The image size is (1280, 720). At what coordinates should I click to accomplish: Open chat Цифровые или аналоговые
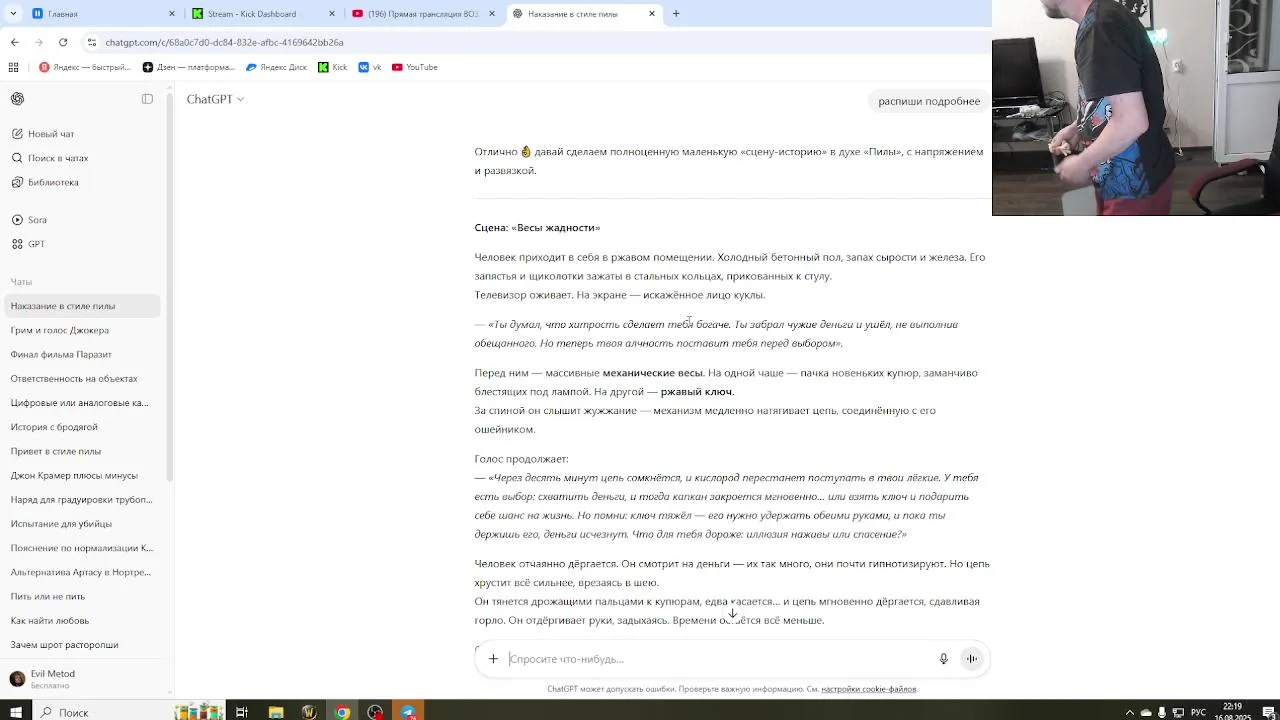coord(82,403)
